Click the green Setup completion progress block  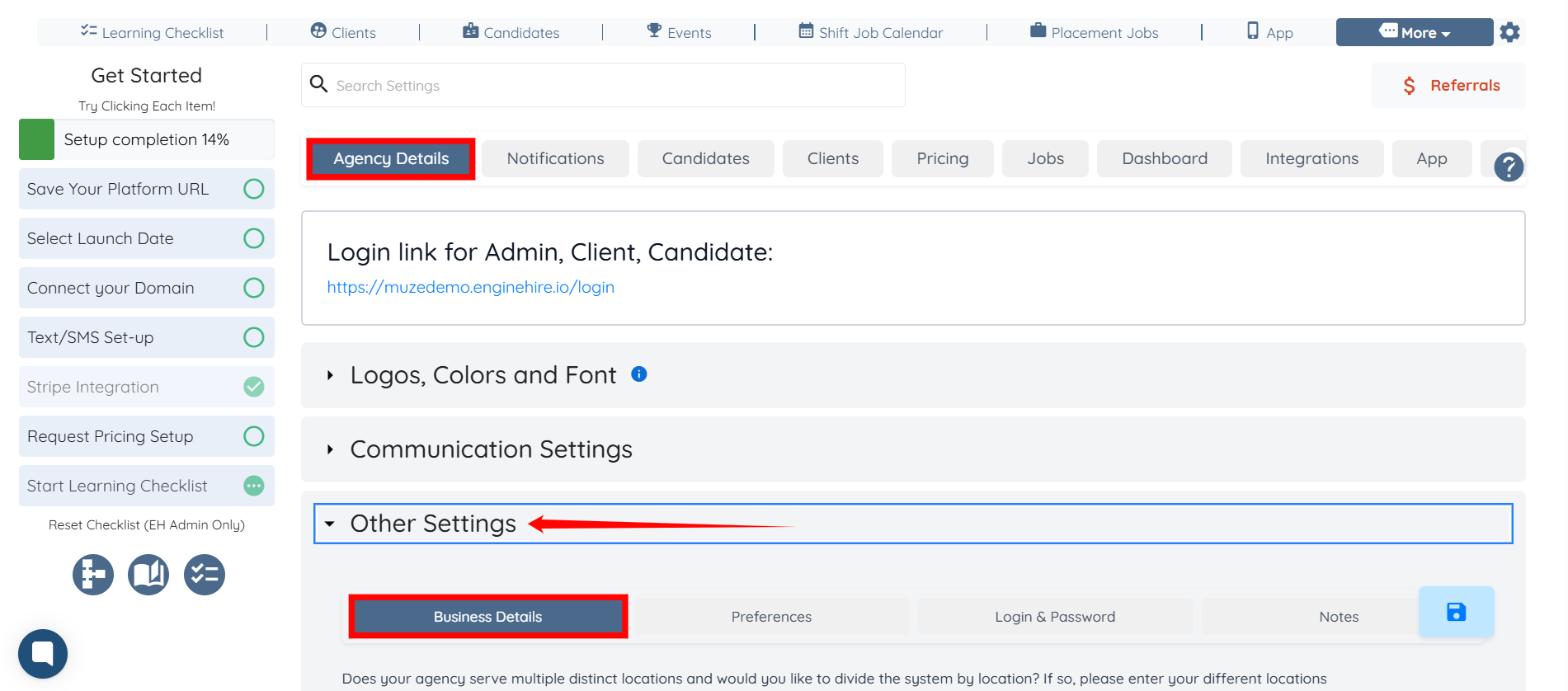36,139
